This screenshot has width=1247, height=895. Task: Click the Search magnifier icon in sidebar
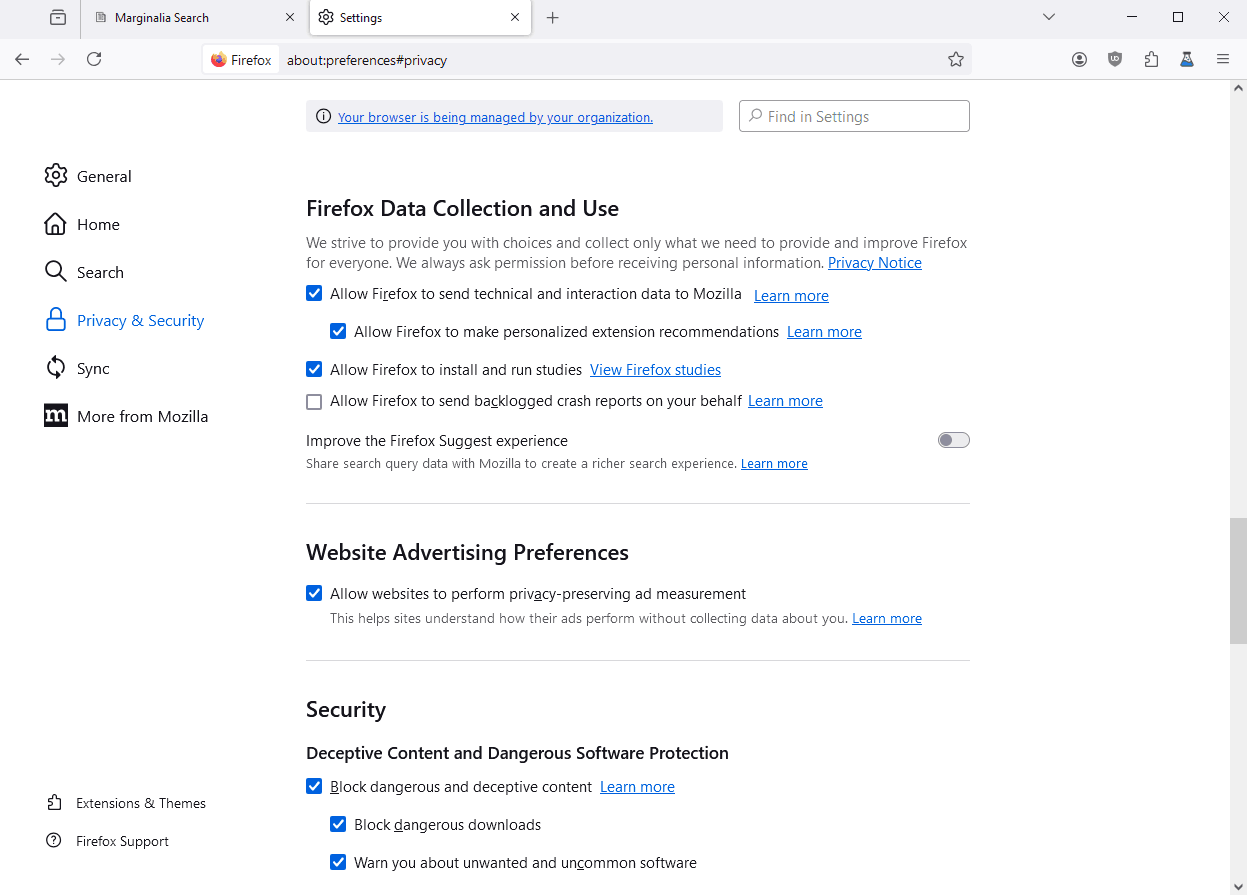click(55, 272)
